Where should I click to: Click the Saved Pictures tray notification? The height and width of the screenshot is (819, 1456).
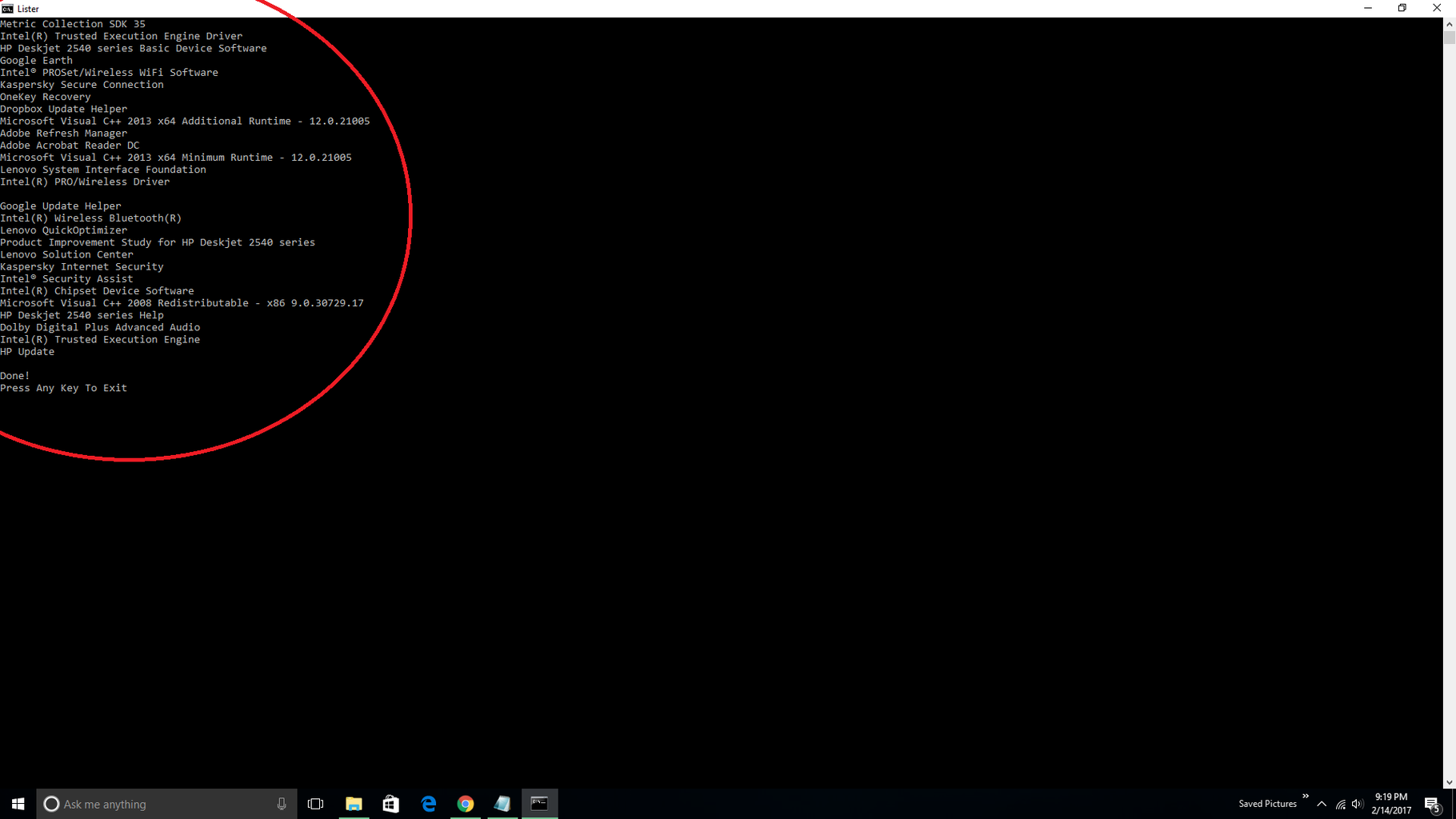[x=1267, y=803]
